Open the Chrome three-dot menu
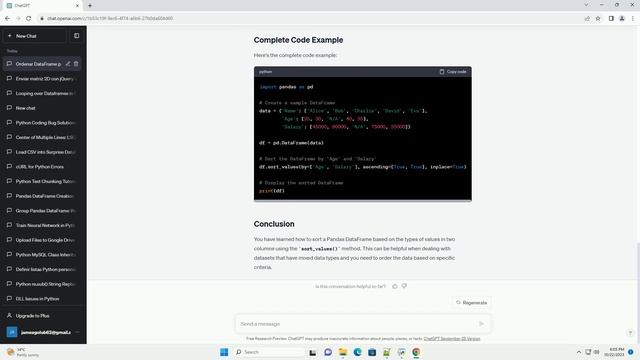Viewport: 640px width, 360px height. pos(633,18)
